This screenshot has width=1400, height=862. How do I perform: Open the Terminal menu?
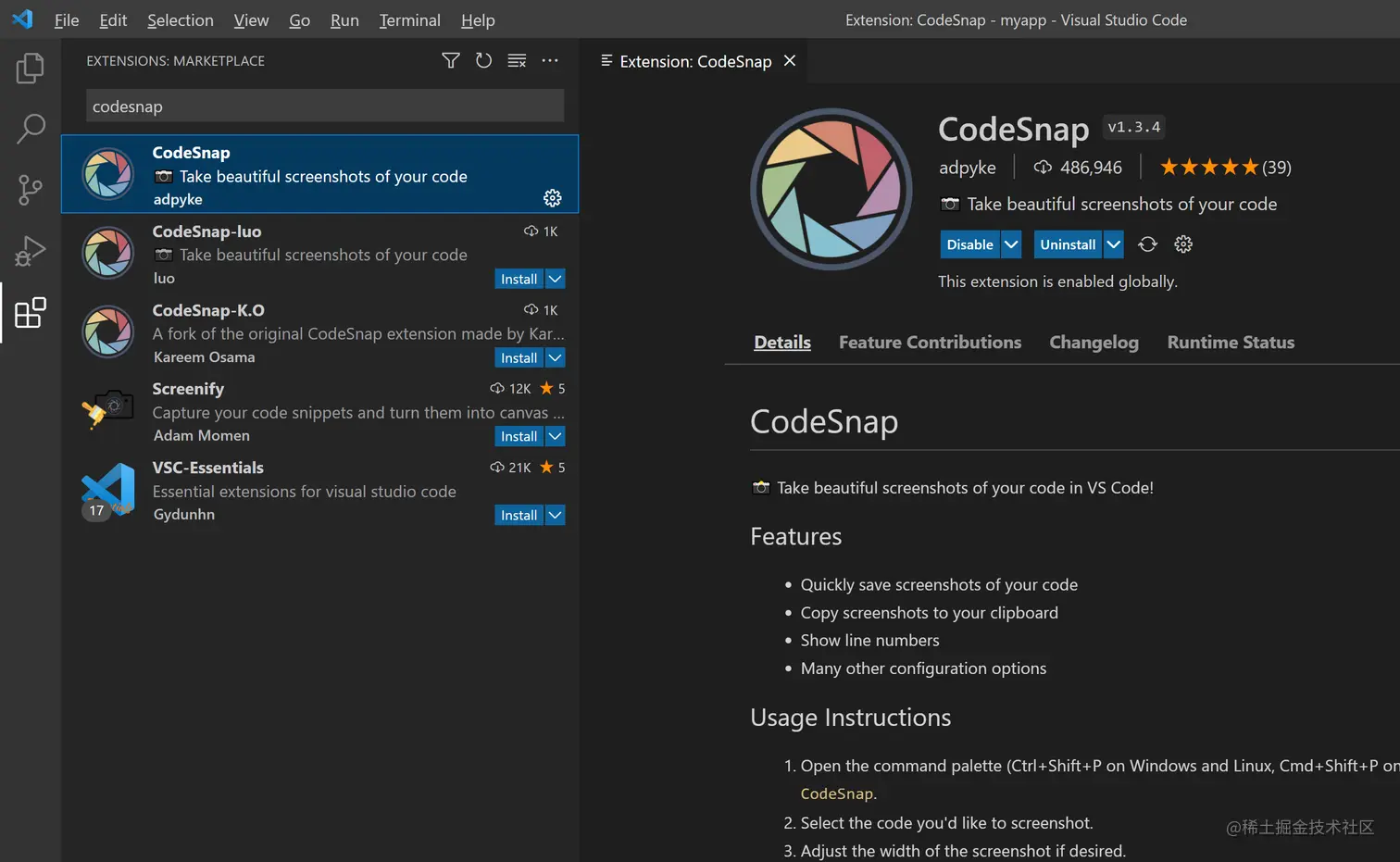tap(409, 20)
